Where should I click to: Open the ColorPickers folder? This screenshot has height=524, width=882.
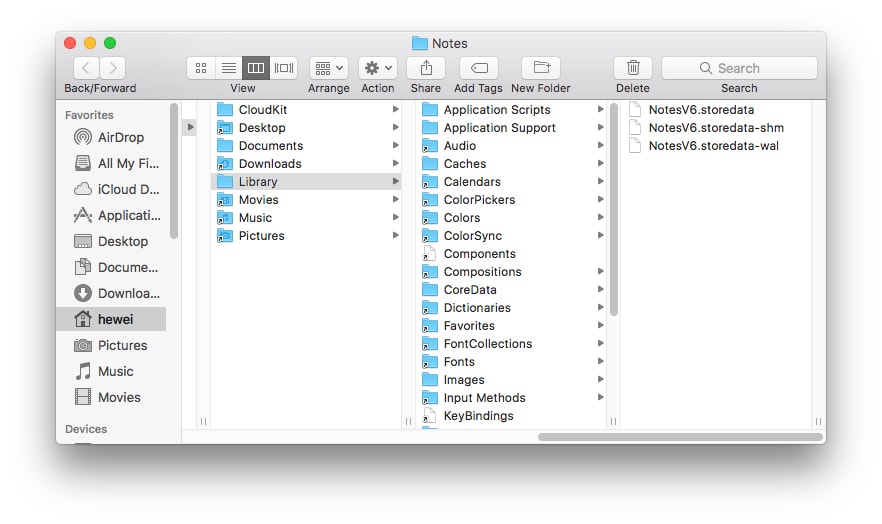(x=512, y=200)
